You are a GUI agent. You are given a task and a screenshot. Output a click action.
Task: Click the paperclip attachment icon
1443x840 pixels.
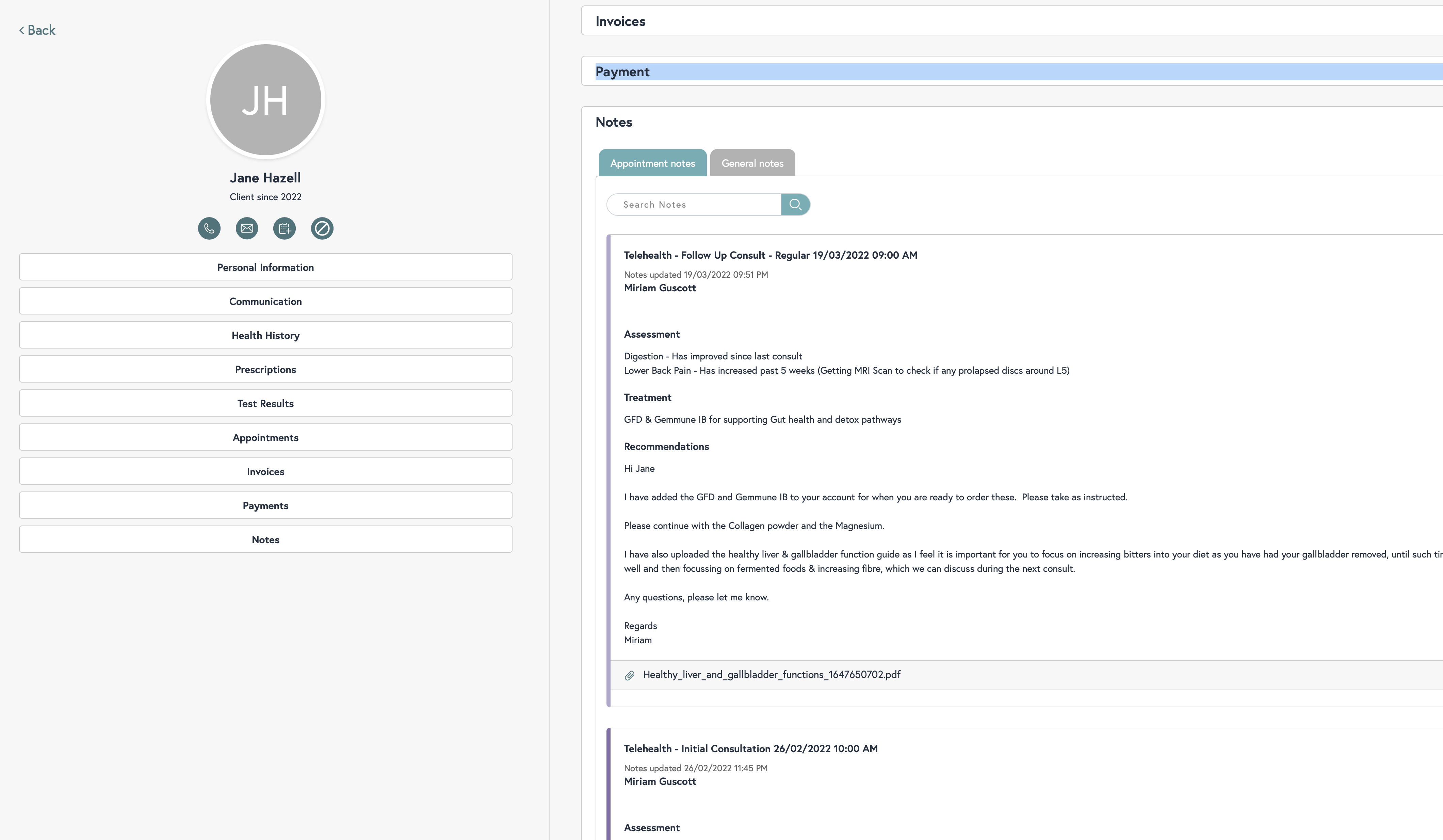(x=629, y=675)
